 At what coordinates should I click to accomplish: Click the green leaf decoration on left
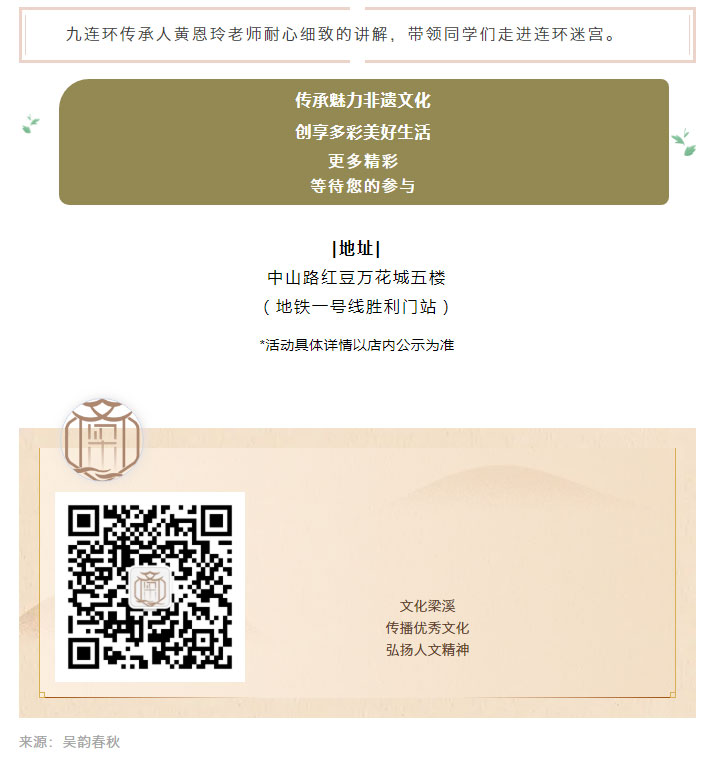tap(30, 124)
